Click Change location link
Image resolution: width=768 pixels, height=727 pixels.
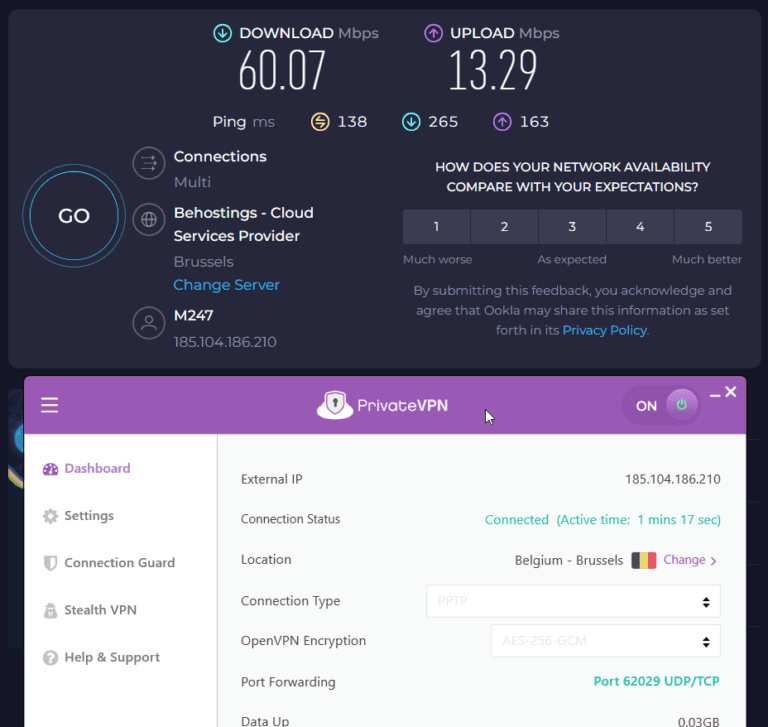click(x=690, y=560)
